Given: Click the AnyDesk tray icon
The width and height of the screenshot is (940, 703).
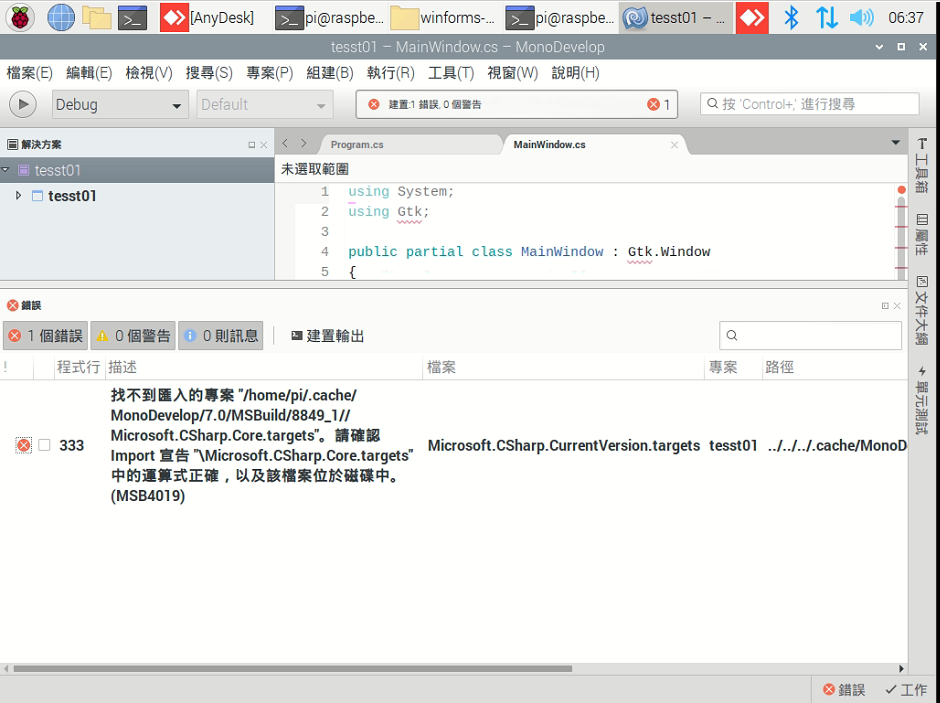Looking at the screenshot, I should pos(752,18).
